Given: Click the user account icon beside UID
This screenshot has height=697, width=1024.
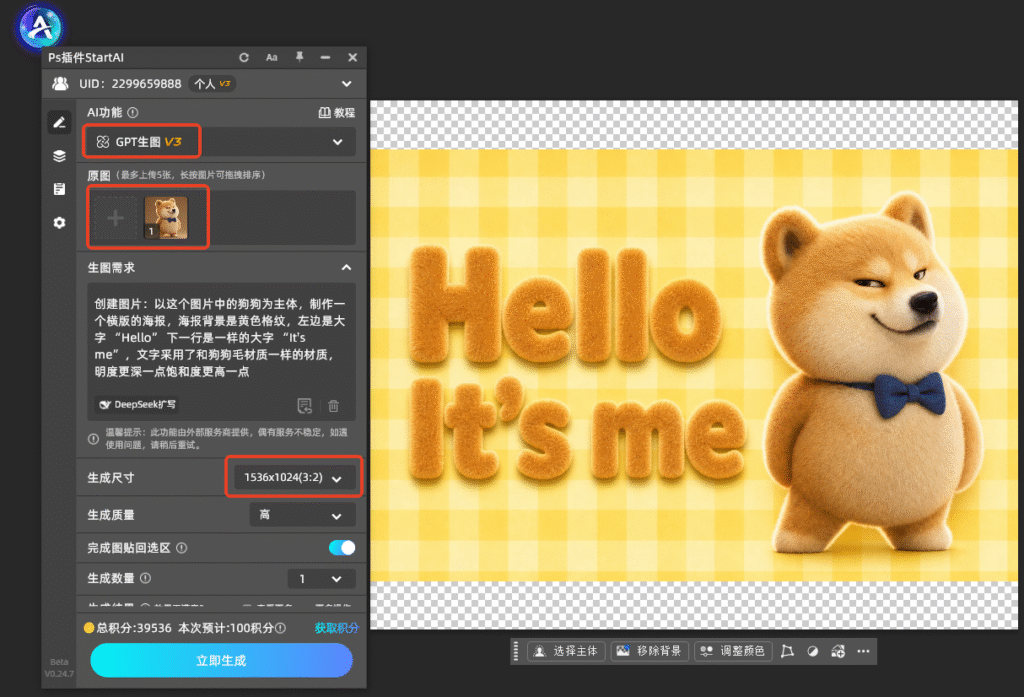Looking at the screenshot, I should (60, 84).
